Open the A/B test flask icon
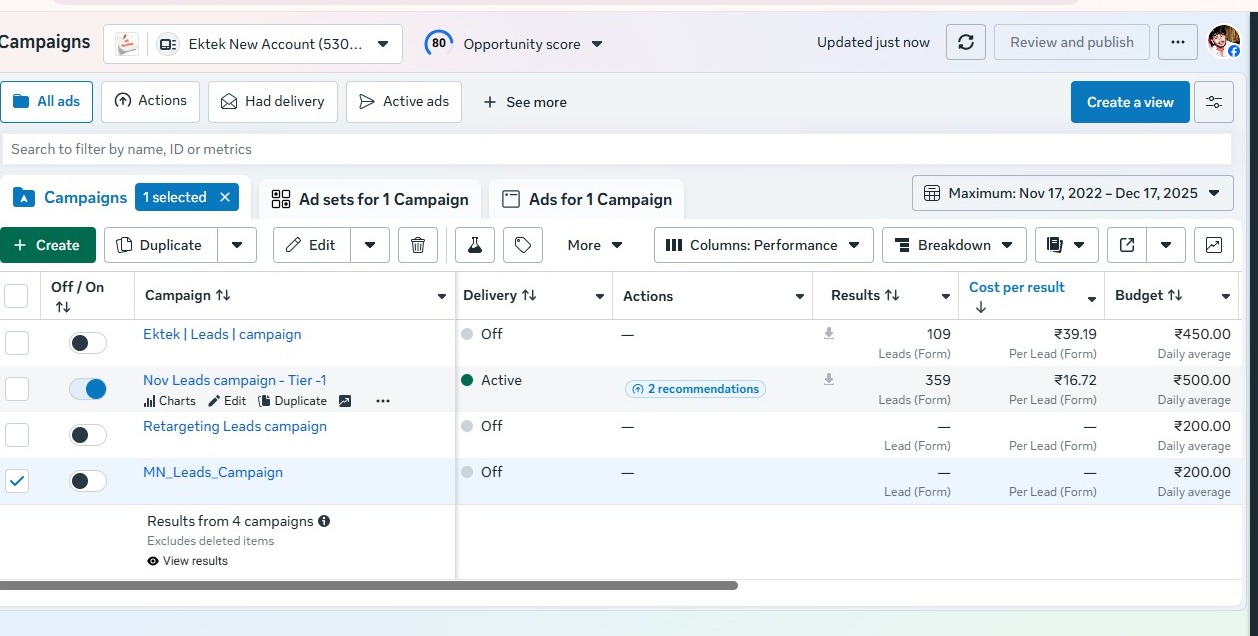This screenshot has width=1258, height=636. pyautogui.click(x=475, y=245)
